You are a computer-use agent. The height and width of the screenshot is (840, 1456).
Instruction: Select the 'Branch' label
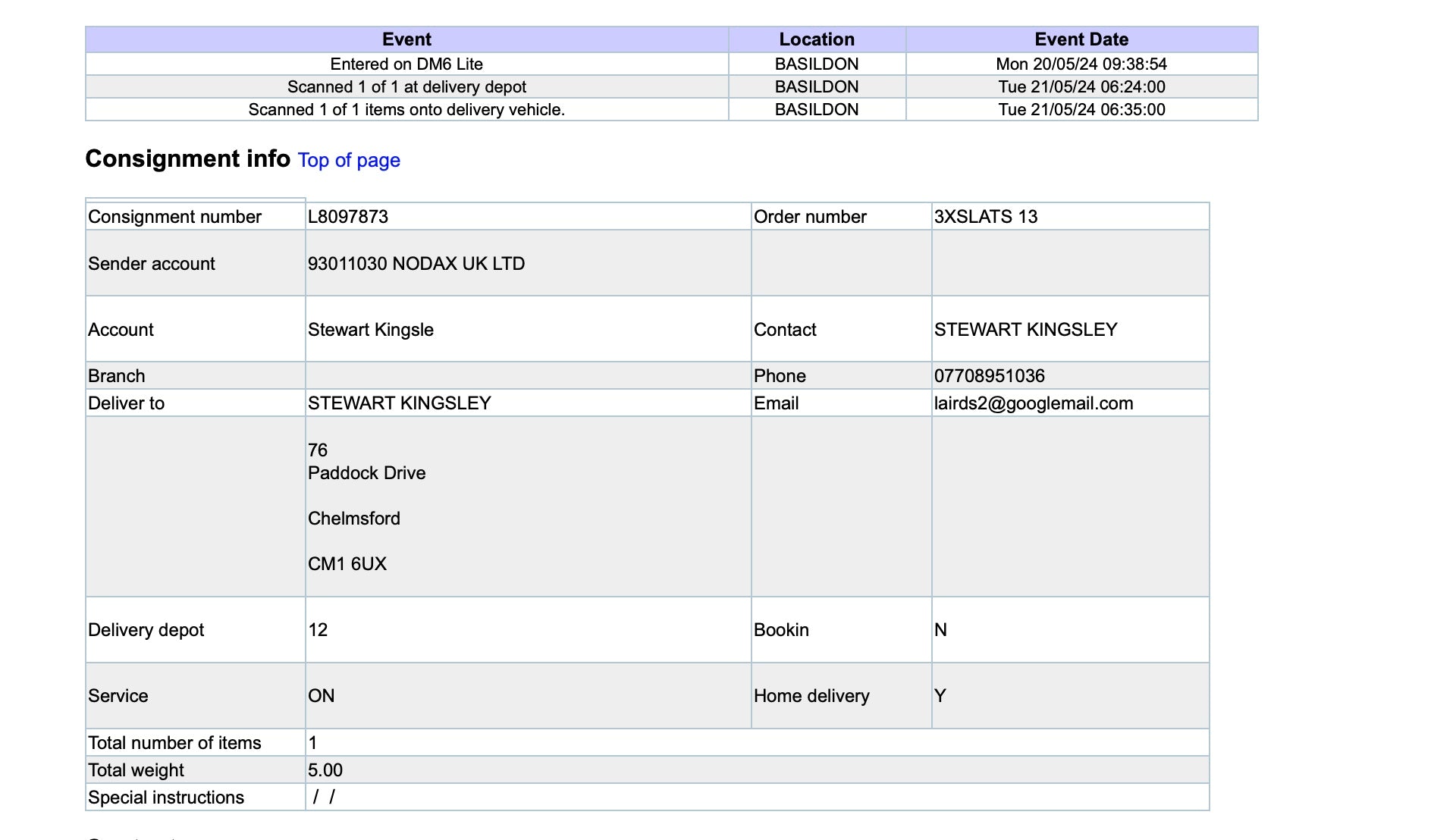click(x=117, y=376)
